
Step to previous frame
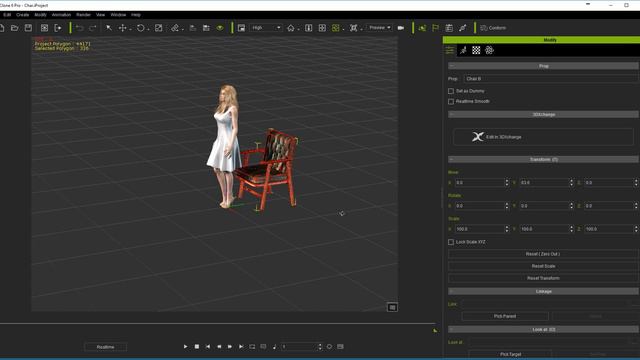(219, 347)
